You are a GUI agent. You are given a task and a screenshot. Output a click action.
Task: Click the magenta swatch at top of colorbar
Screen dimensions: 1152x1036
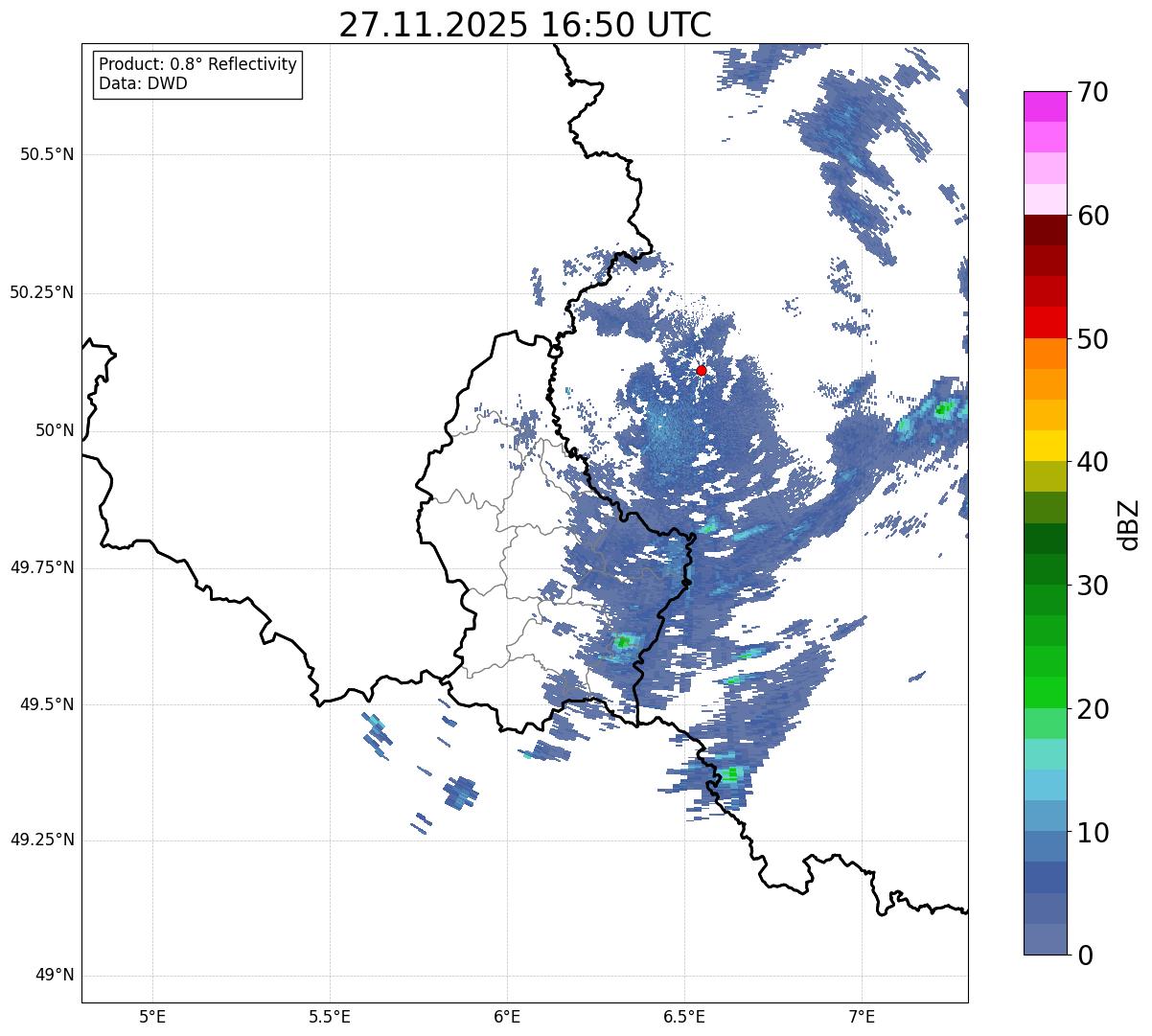1045,106
